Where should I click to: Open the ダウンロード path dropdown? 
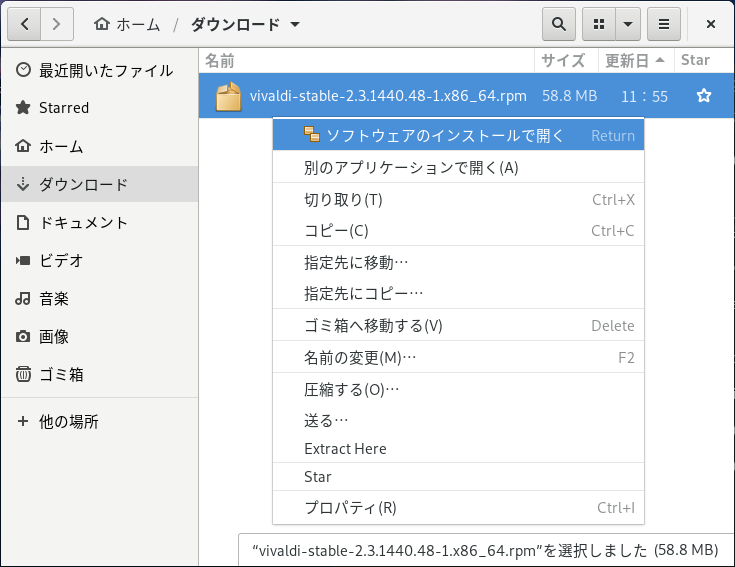click(245, 24)
